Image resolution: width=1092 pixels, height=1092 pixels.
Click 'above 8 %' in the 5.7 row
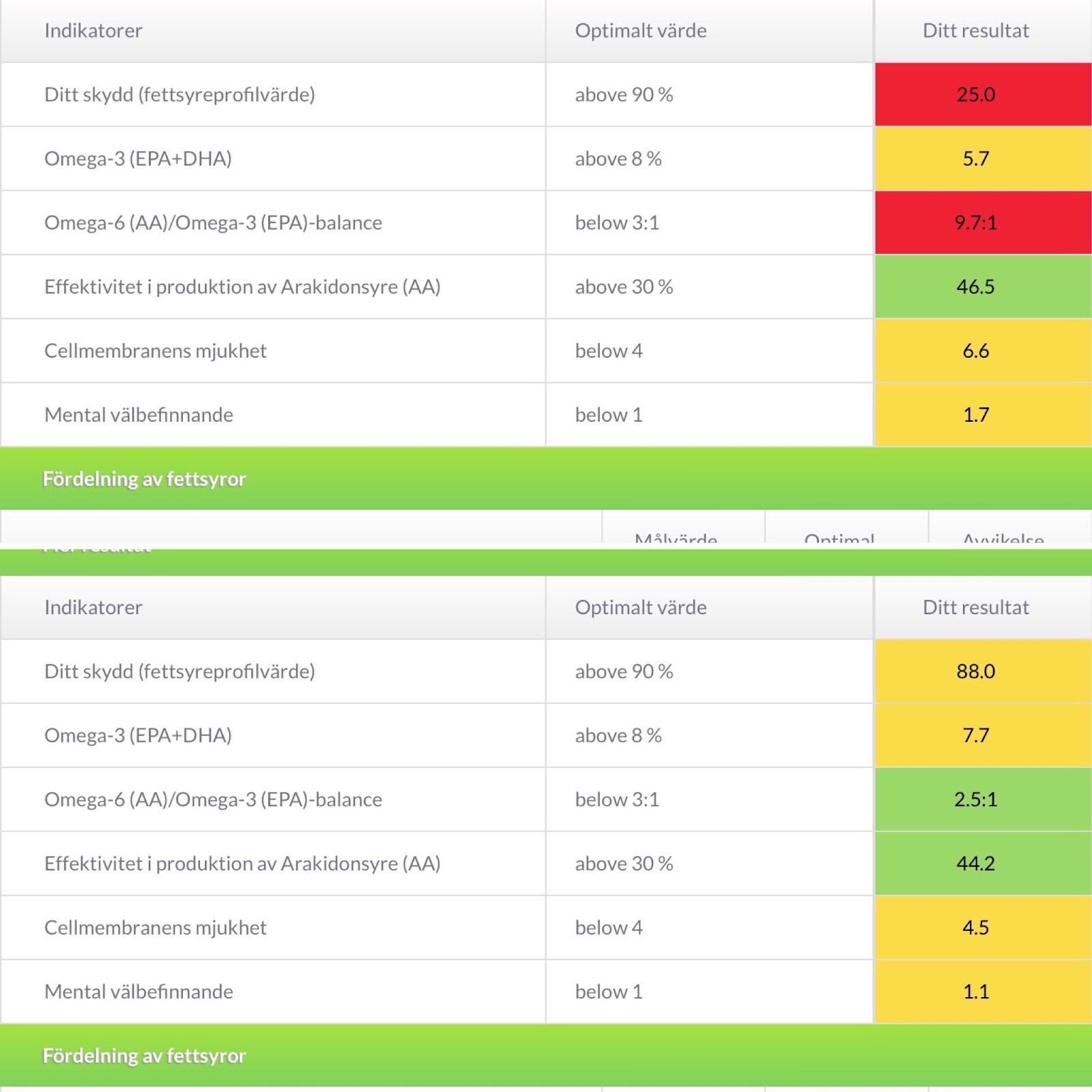(x=618, y=159)
